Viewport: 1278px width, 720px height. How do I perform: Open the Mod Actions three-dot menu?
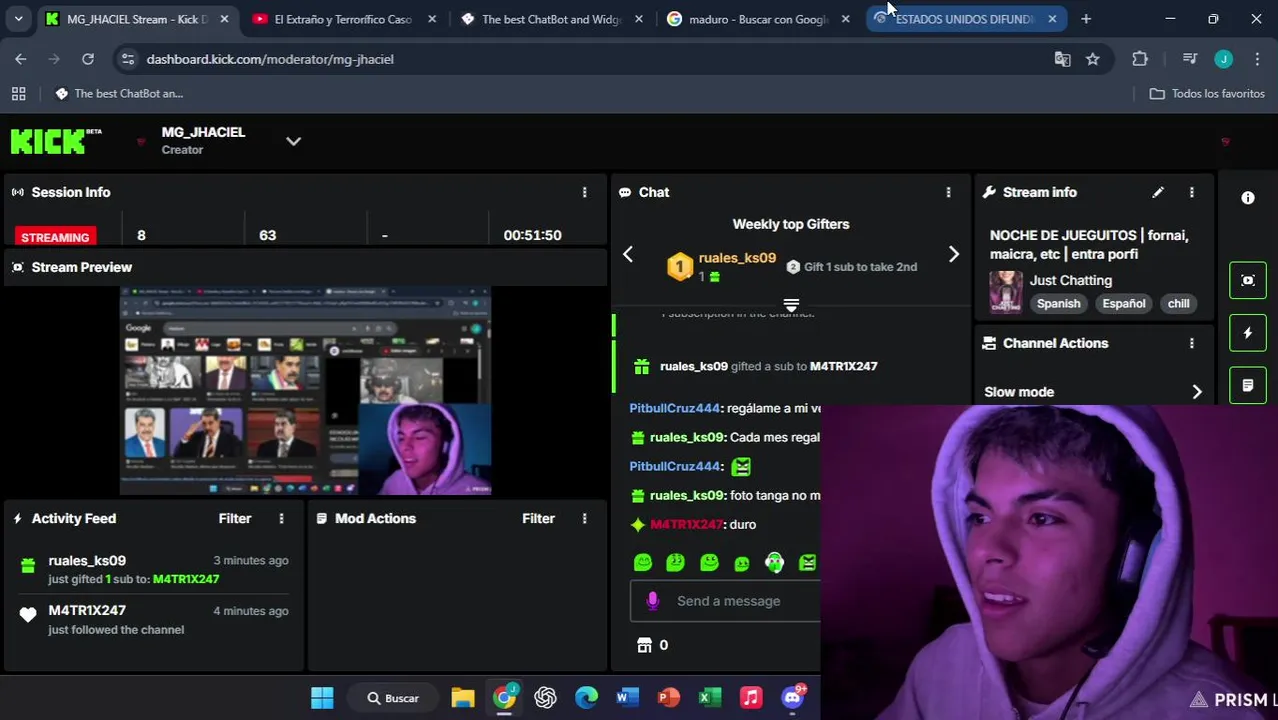point(585,518)
